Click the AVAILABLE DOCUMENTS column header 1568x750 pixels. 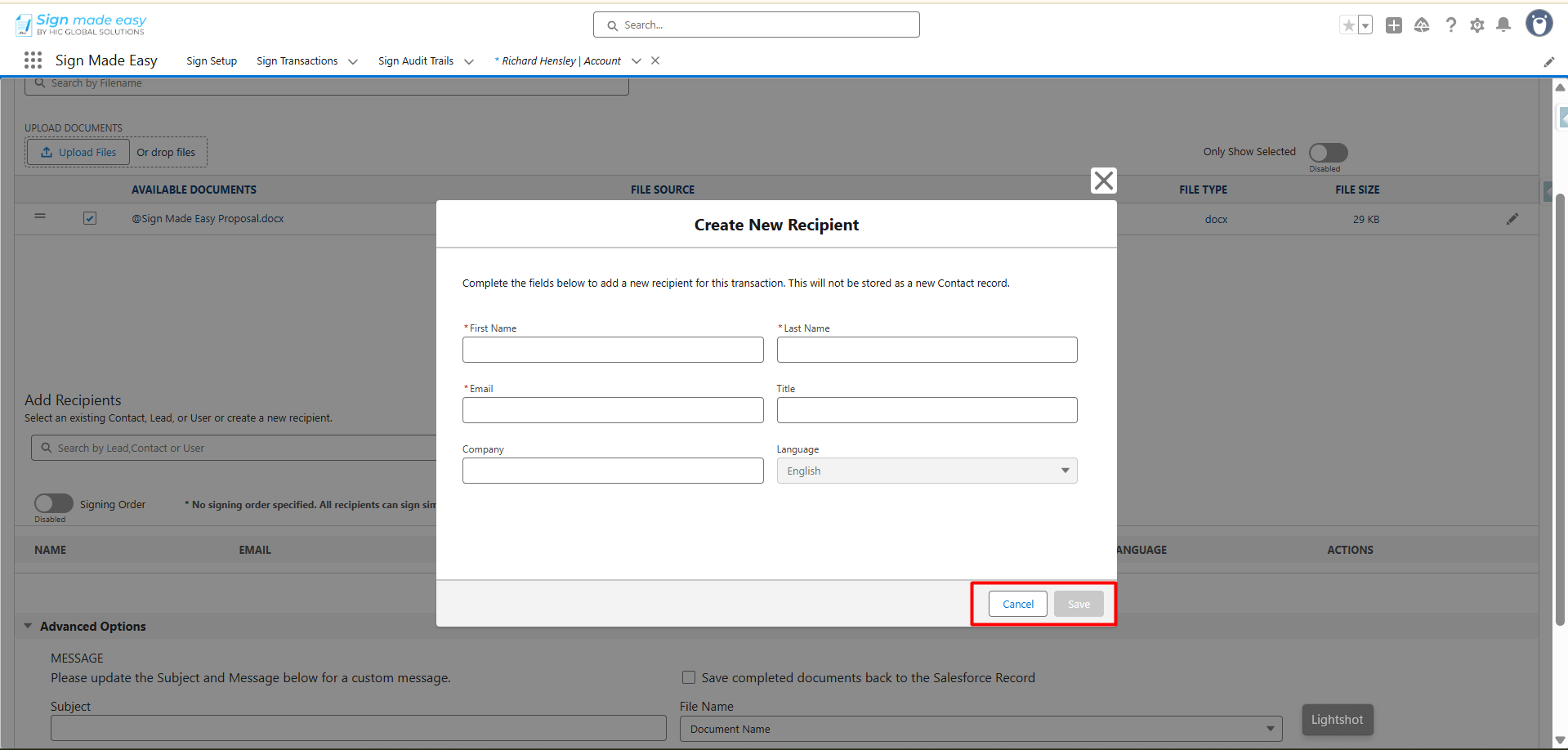coord(194,190)
